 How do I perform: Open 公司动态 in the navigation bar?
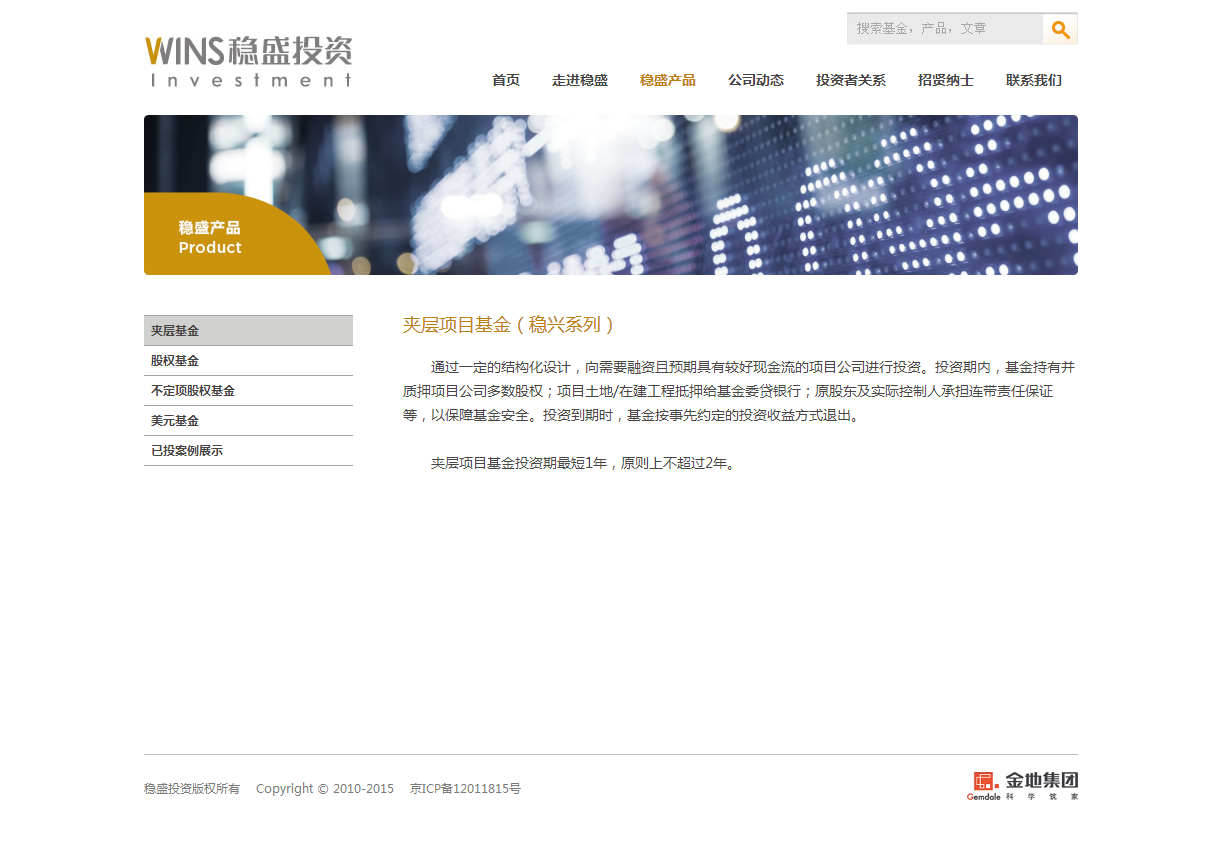point(756,80)
